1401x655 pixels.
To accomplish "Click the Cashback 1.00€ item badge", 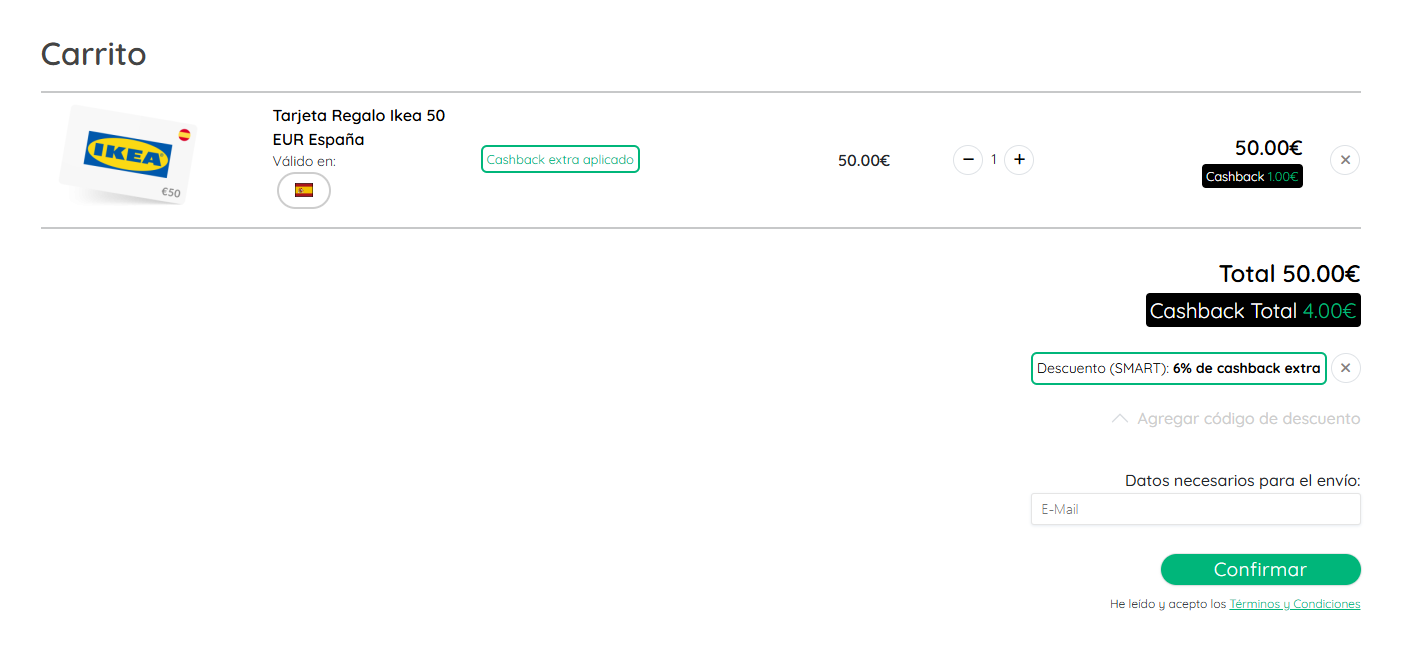I will [1252, 176].
